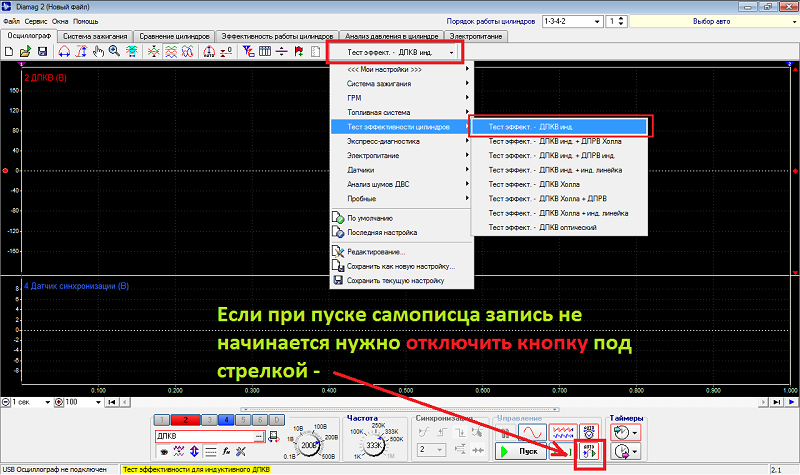The width and height of the screenshot is (800, 475).
Task: Toggle blue channel 4 button
Action: coord(226,420)
